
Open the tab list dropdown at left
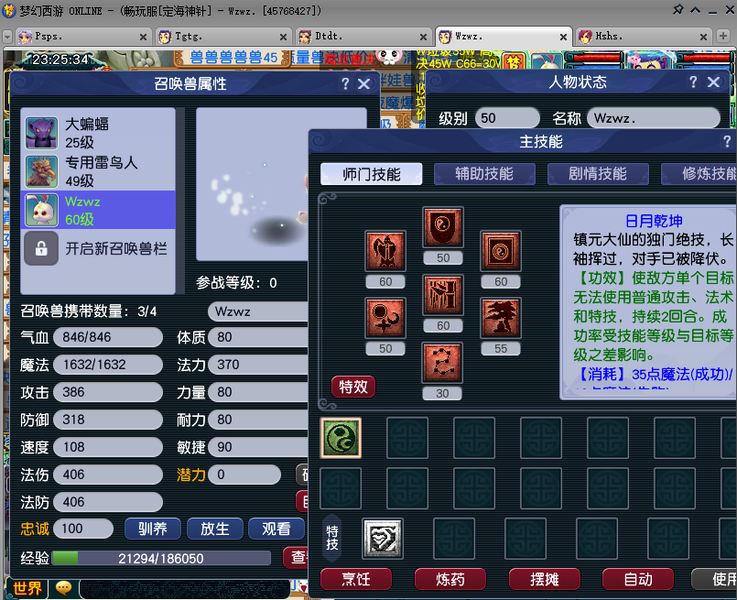click(8, 36)
